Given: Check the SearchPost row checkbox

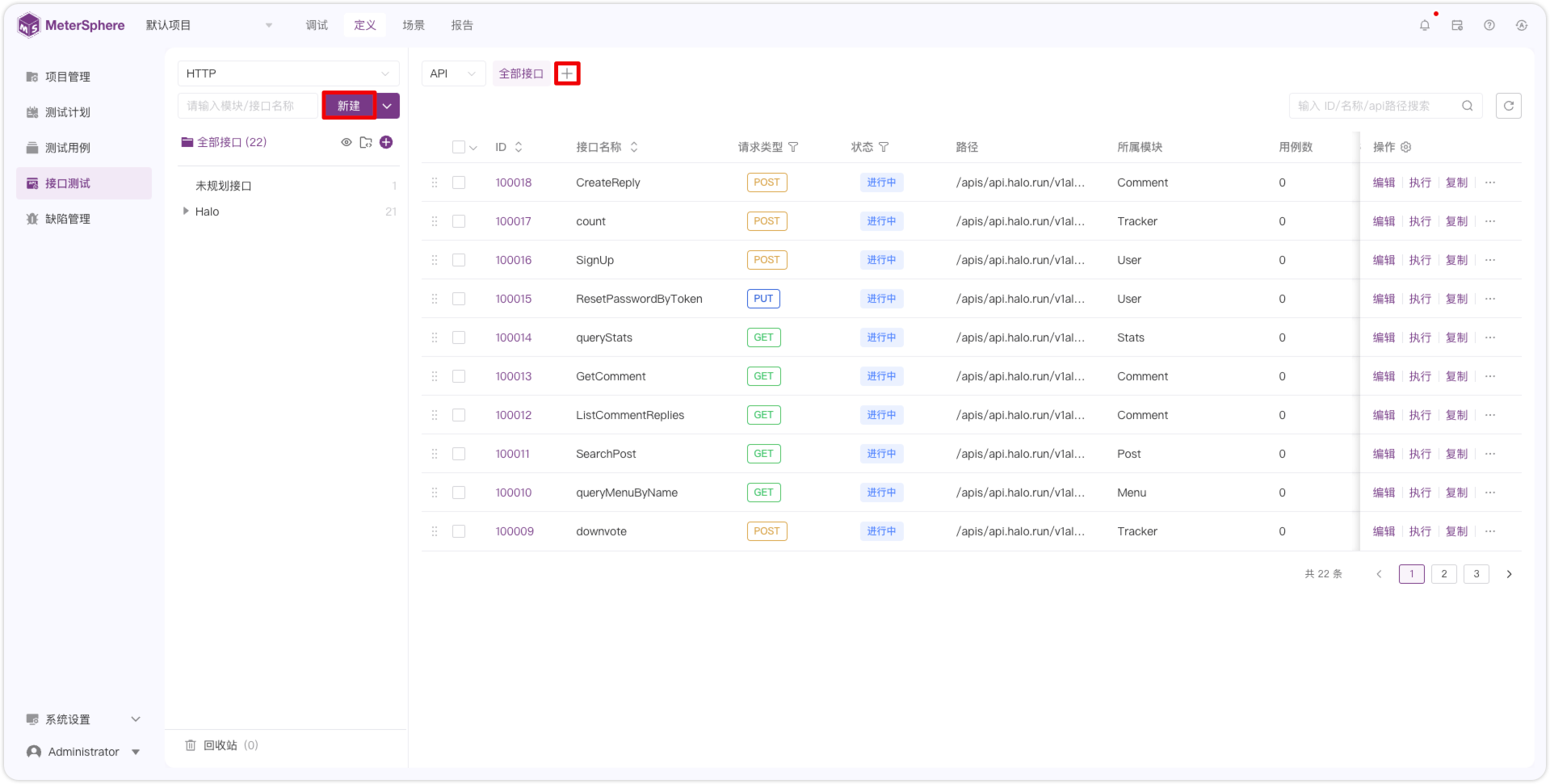Looking at the screenshot, I should point(459,454).
